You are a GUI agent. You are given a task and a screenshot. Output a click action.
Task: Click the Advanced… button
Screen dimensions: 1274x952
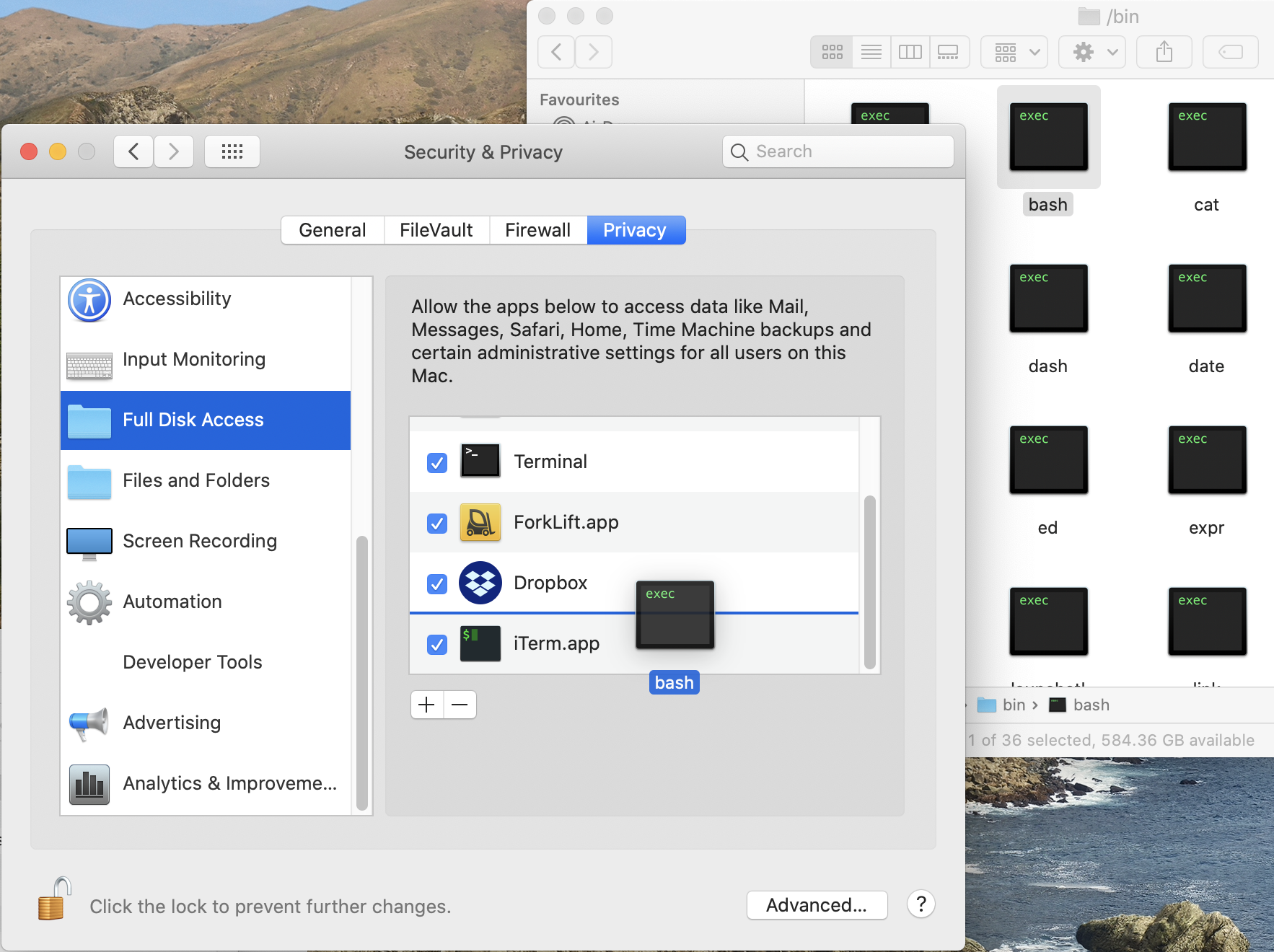tap(817, 904)
